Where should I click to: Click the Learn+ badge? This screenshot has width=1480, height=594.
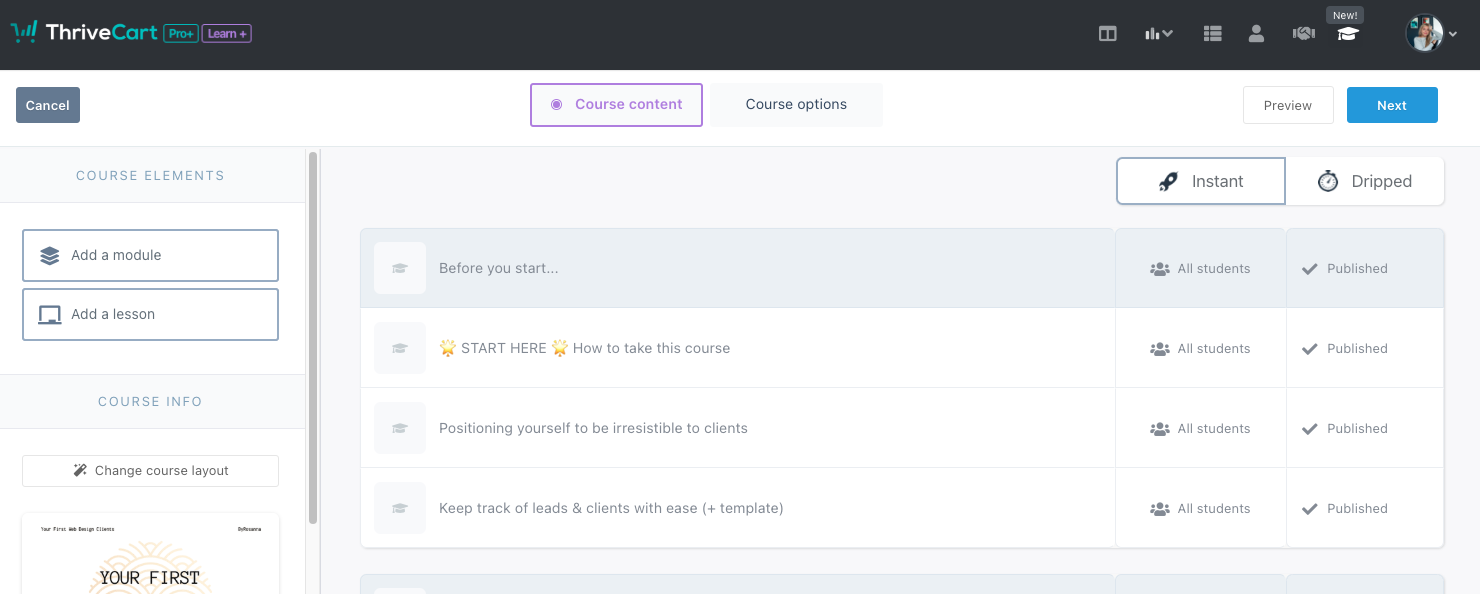(x=227, y=33)
